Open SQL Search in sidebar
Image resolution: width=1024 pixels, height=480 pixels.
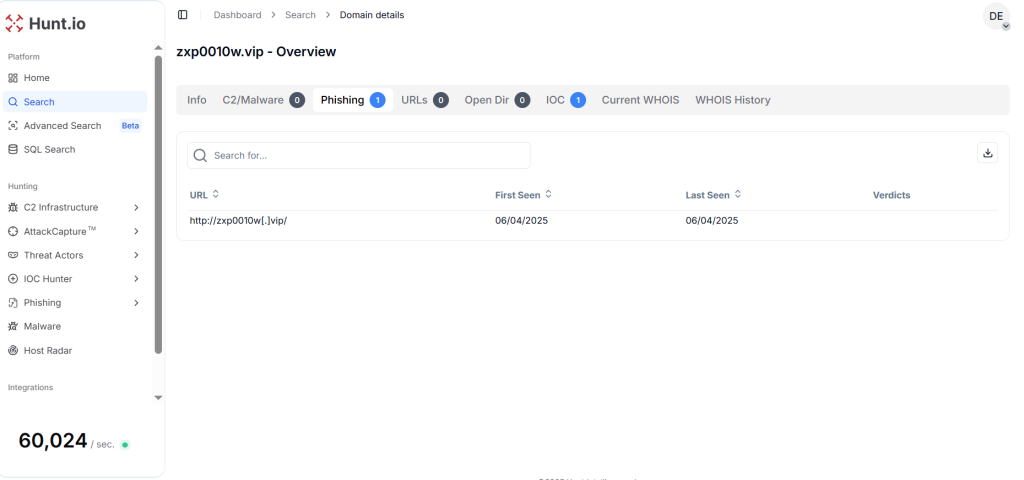click(49, 150)
